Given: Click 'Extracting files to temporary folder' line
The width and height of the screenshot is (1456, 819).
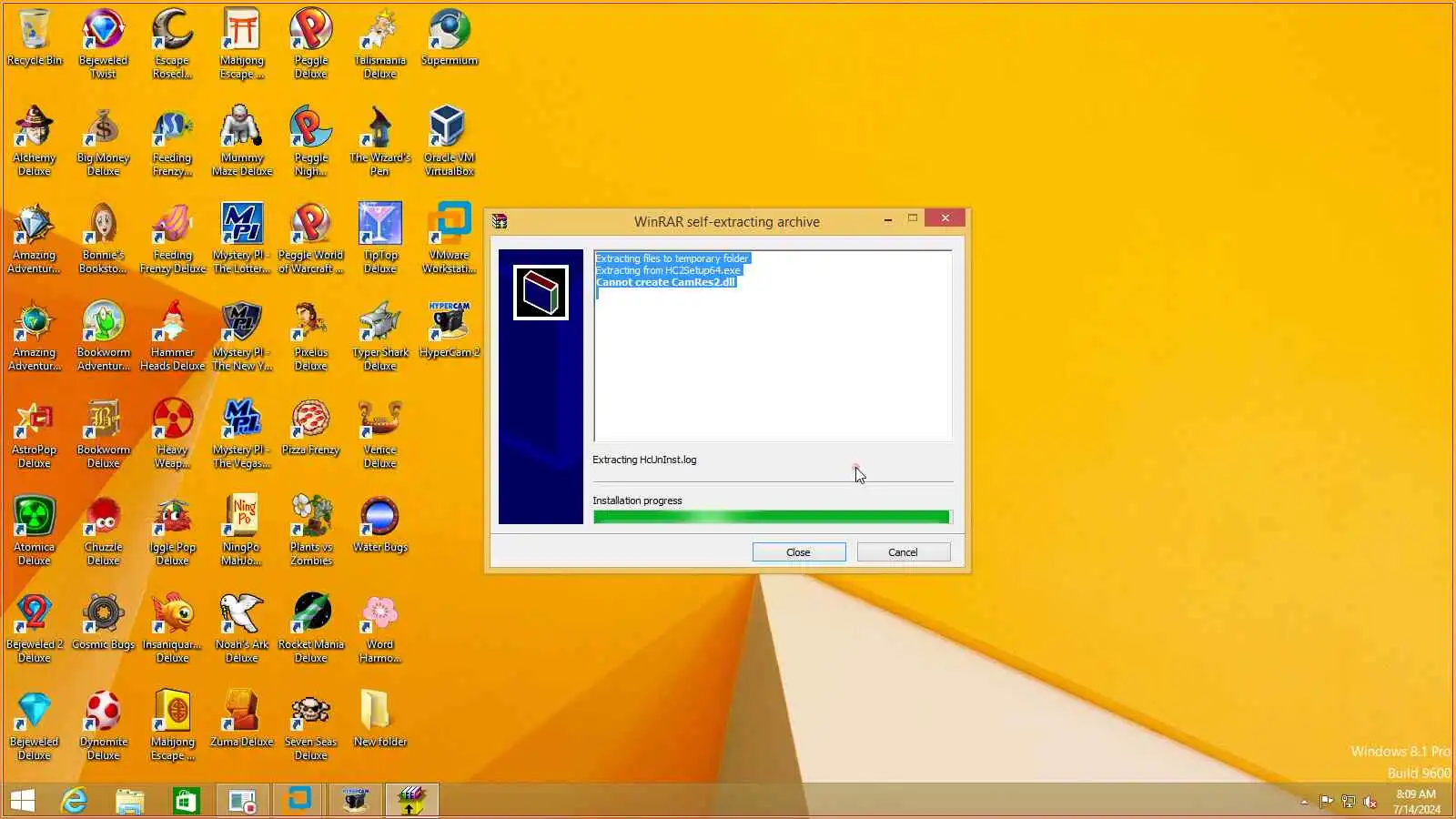Looking at the screenshot, I should 672,258.
